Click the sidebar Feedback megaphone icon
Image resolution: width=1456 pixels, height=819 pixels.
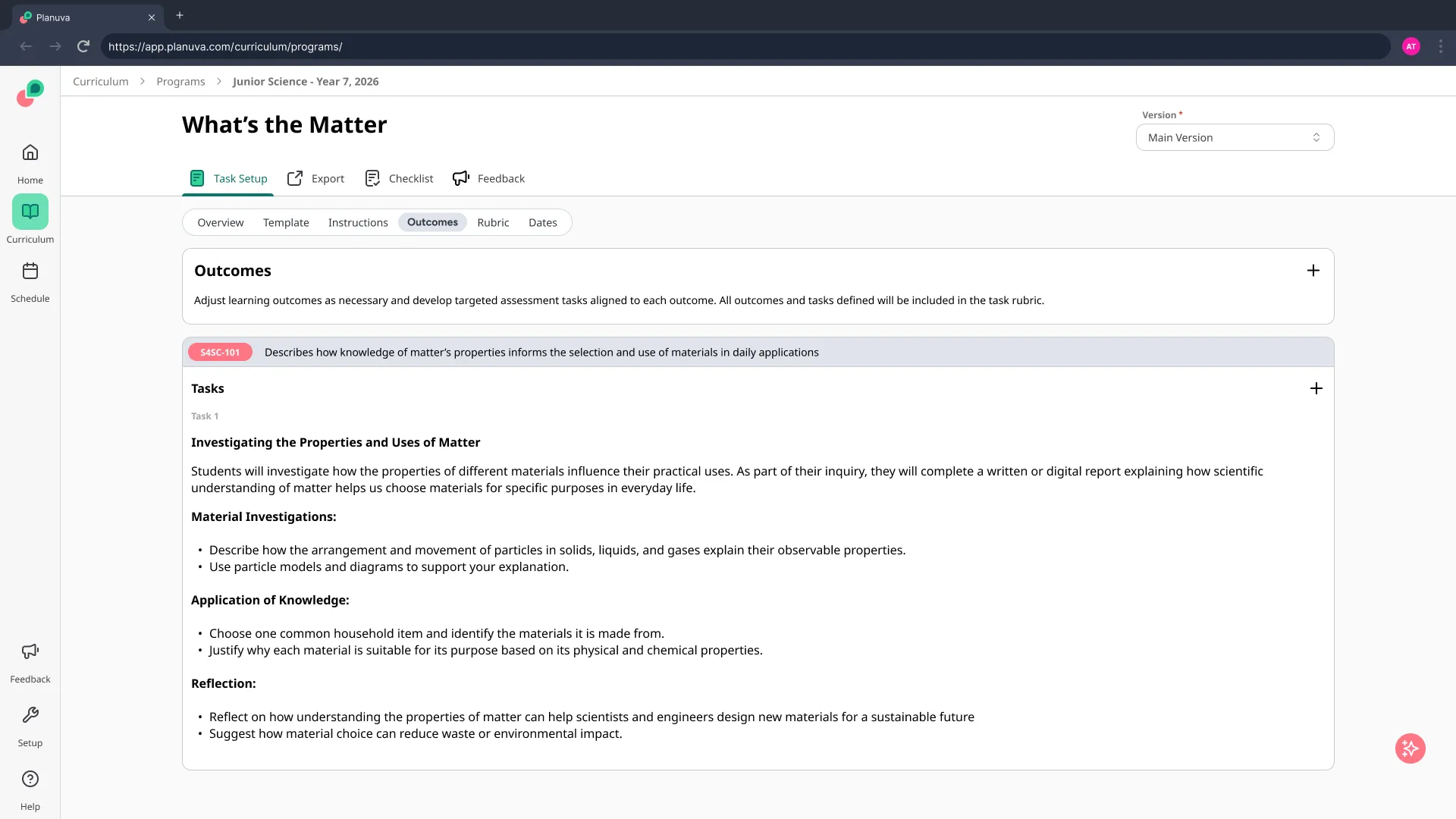tap(30, 652)
